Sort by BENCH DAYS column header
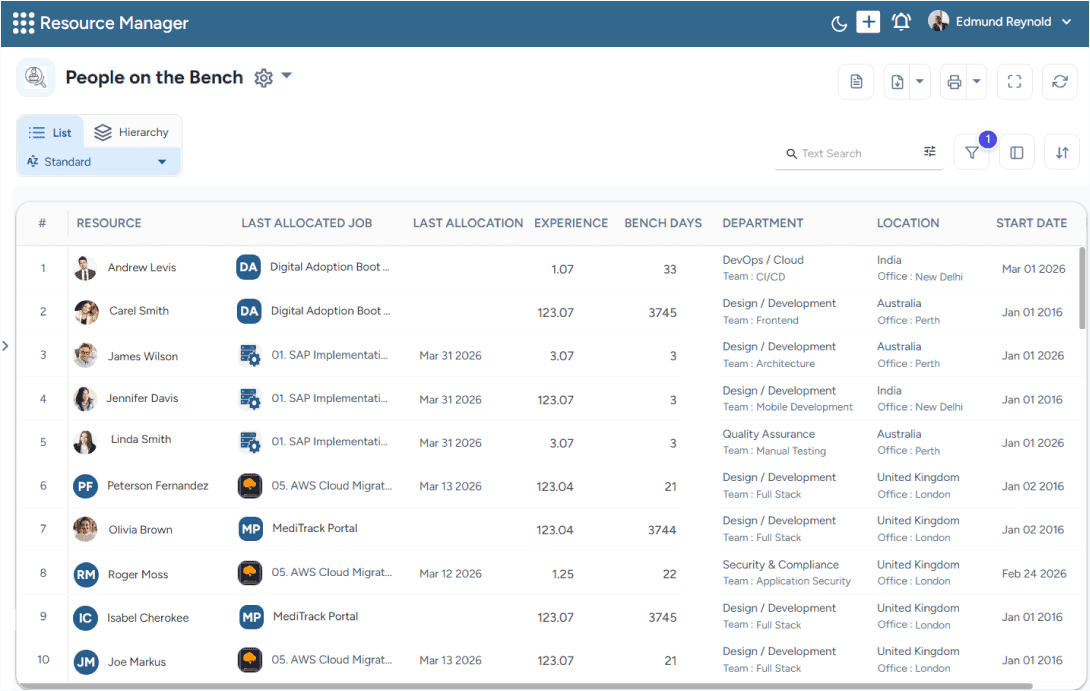The height and width of the screenshot is (691, 1090). coord(663,223)
